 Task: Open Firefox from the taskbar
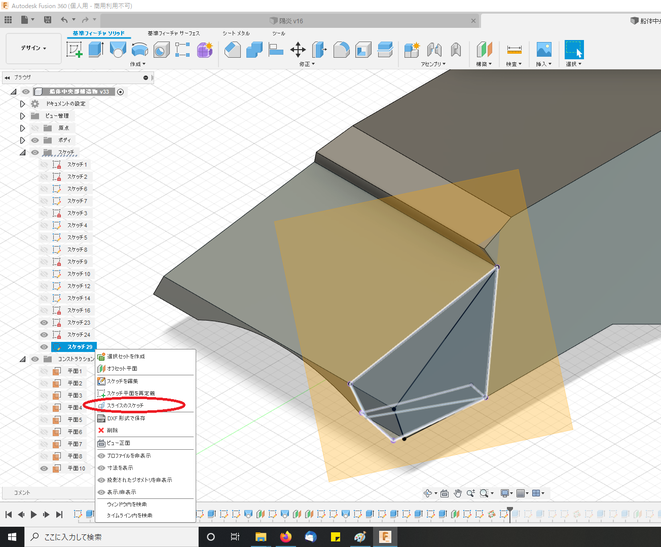(x=285, y=537)
